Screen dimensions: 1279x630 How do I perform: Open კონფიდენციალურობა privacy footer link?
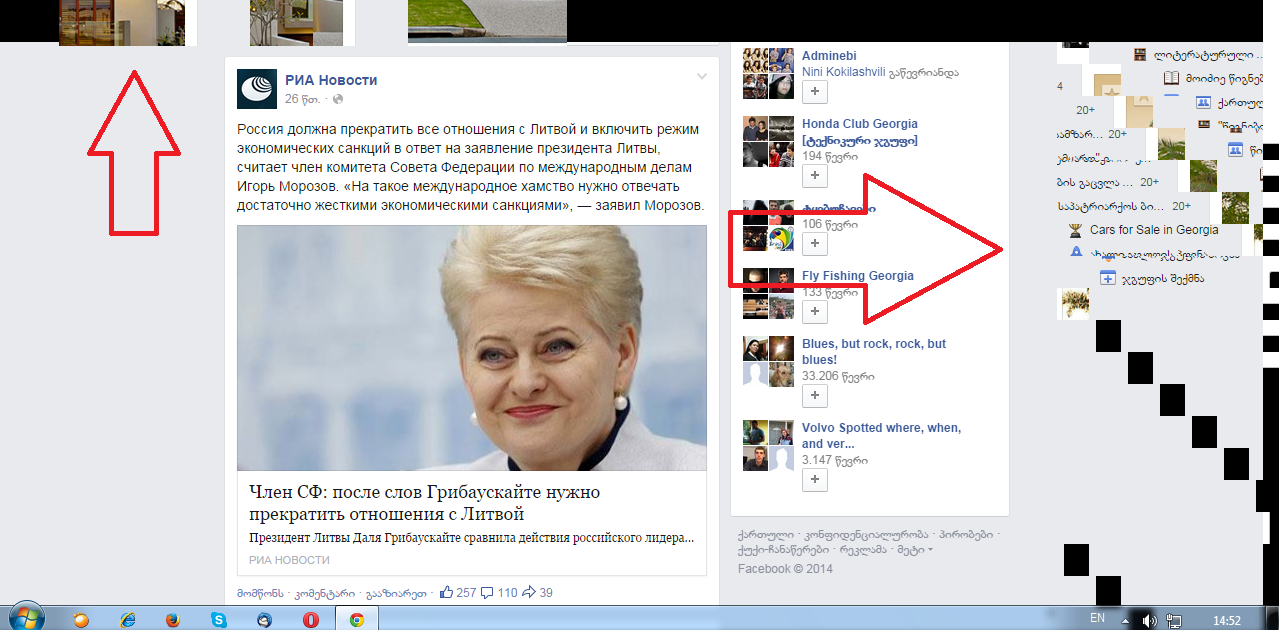(x=866, y=534)
